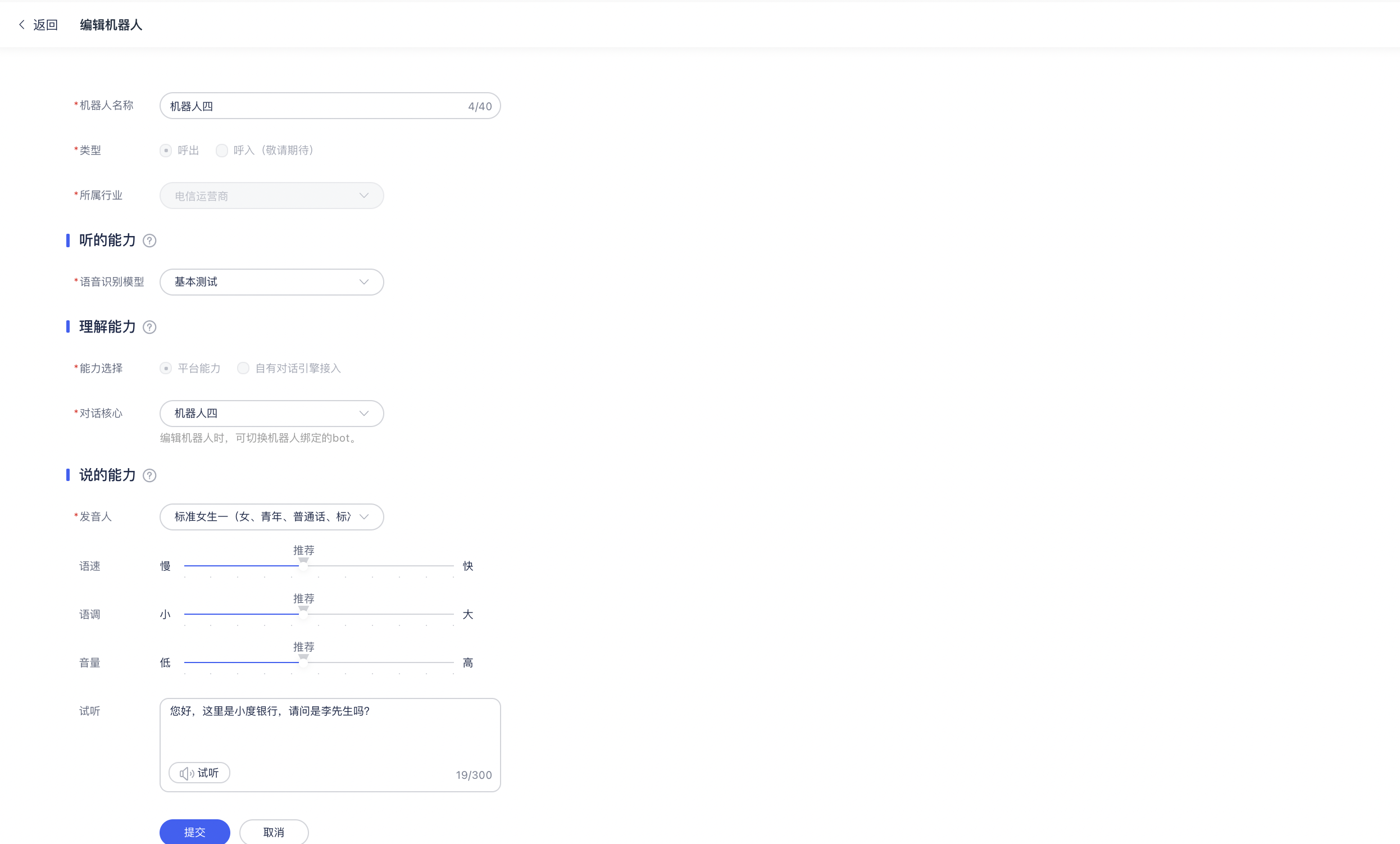The width and height of the screenshot is (1400, 844).
Task: Select the 自有对话引擎接入 radio option
Action: tap(243, 368)
